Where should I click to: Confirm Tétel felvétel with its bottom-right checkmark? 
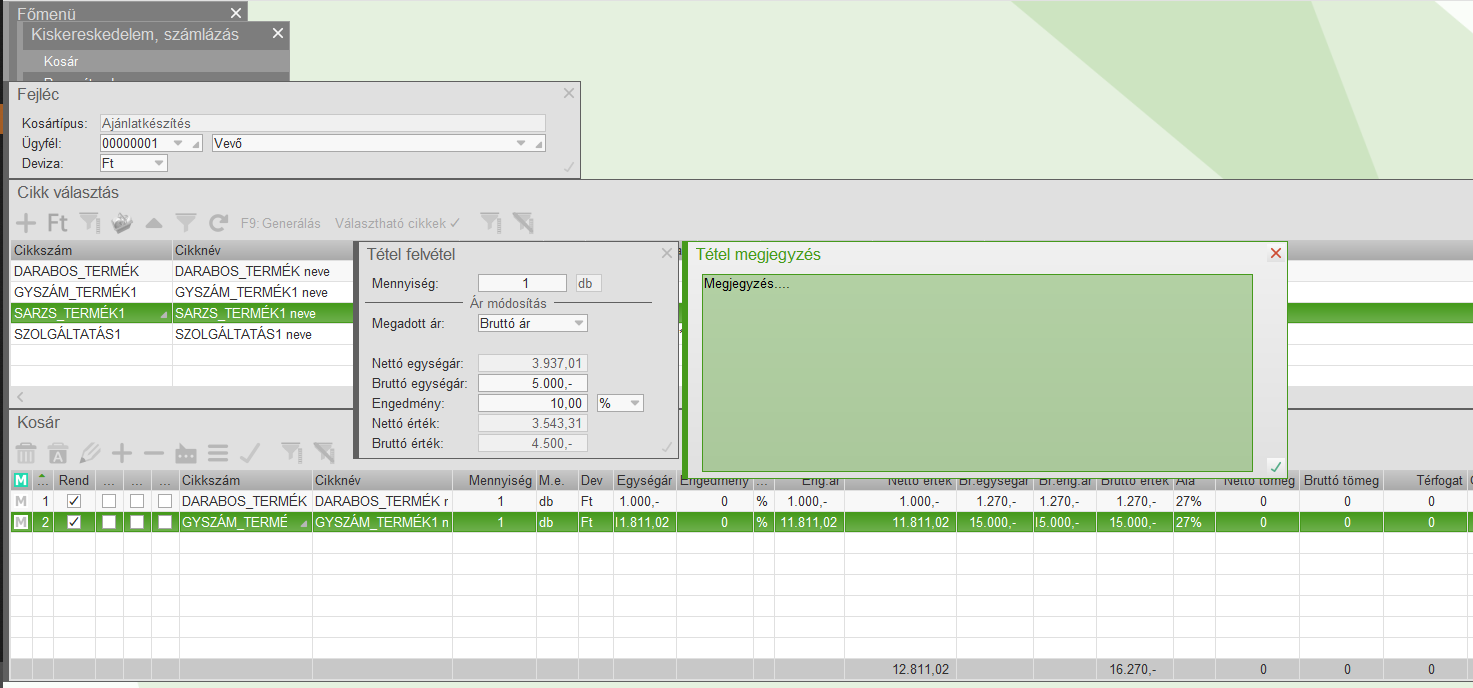tap(667, 447)
